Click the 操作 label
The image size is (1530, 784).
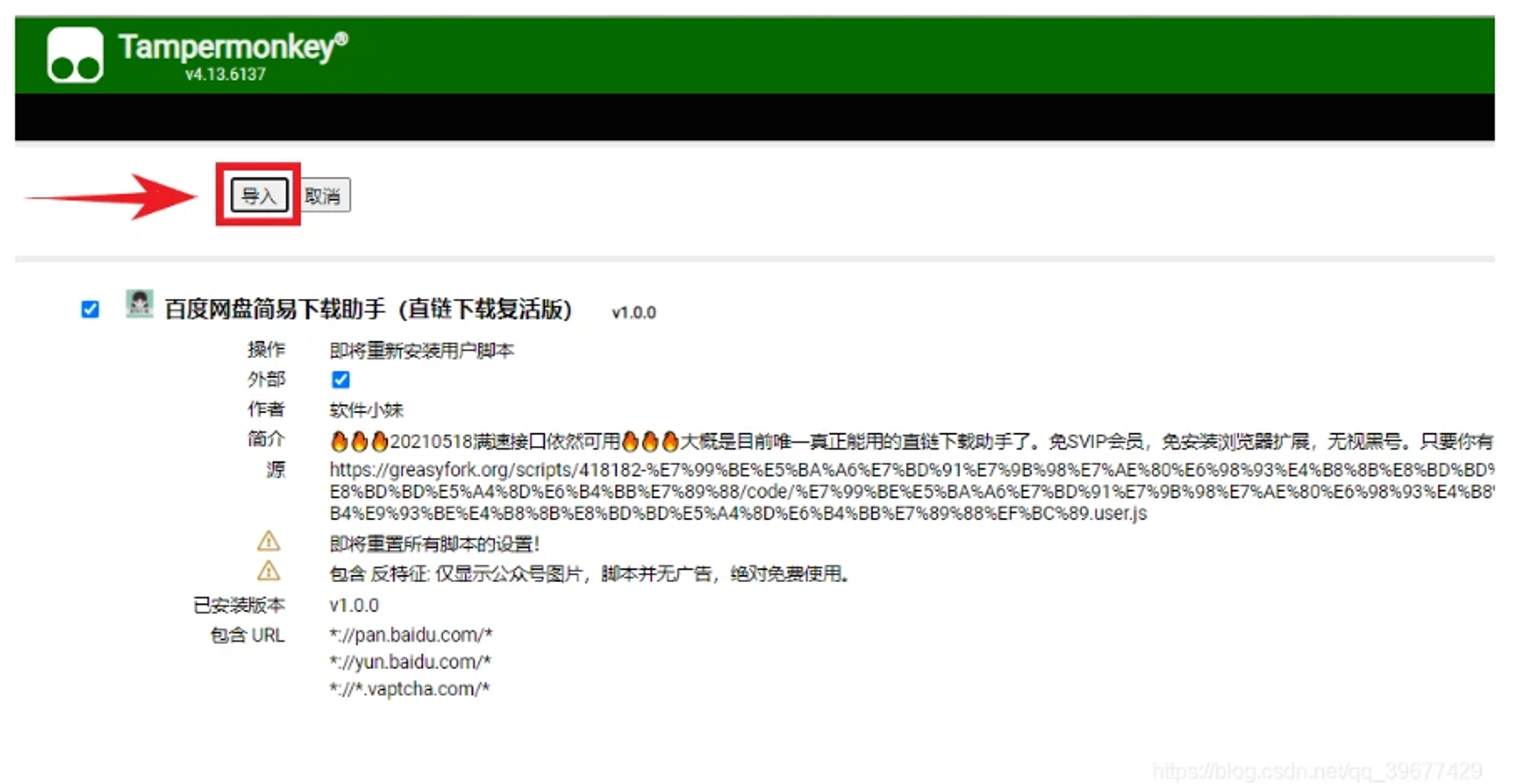point(266,350)
